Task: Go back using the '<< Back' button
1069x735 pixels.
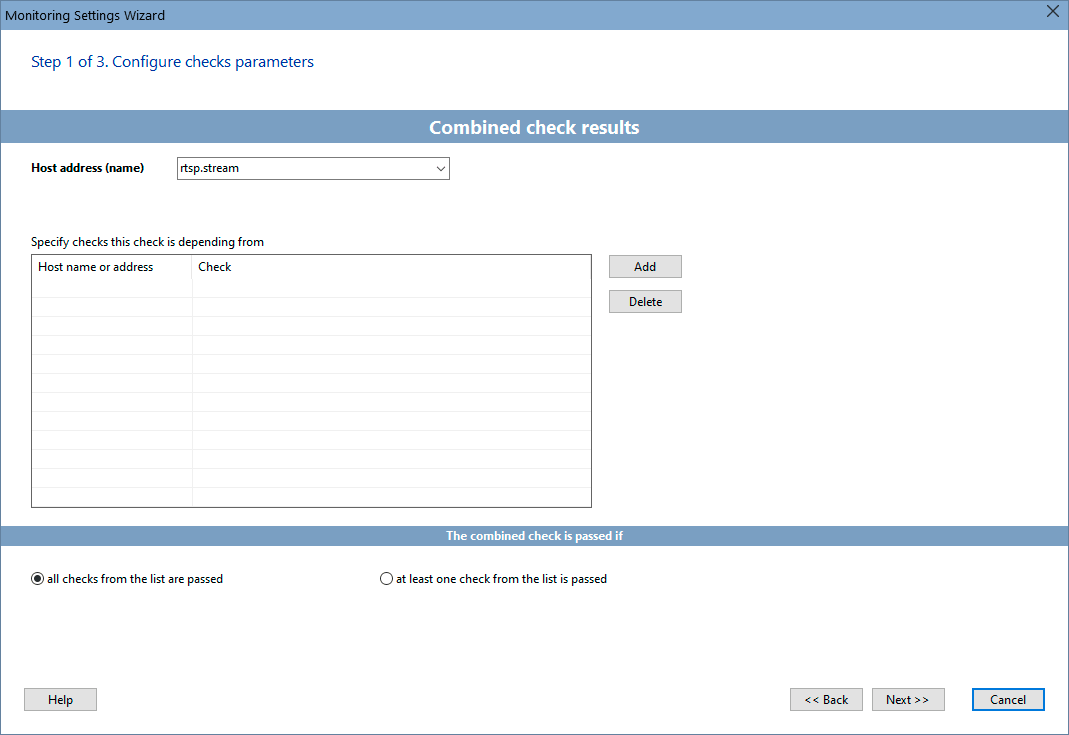Action: [x=826, y=700]
